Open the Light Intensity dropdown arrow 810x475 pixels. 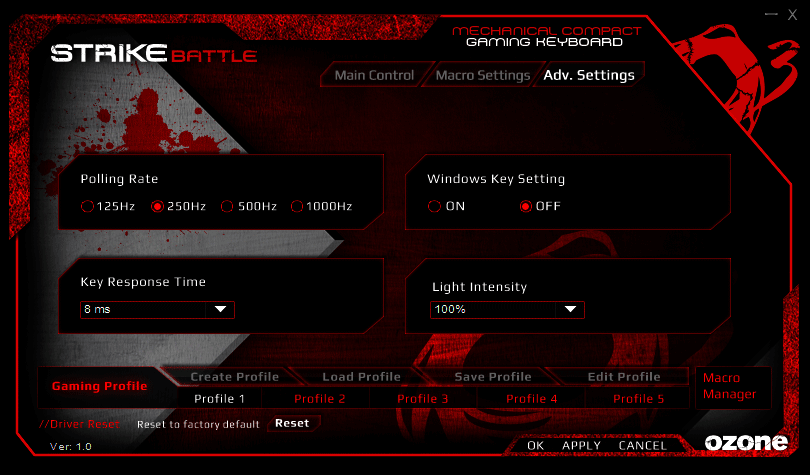coord(570,309)
